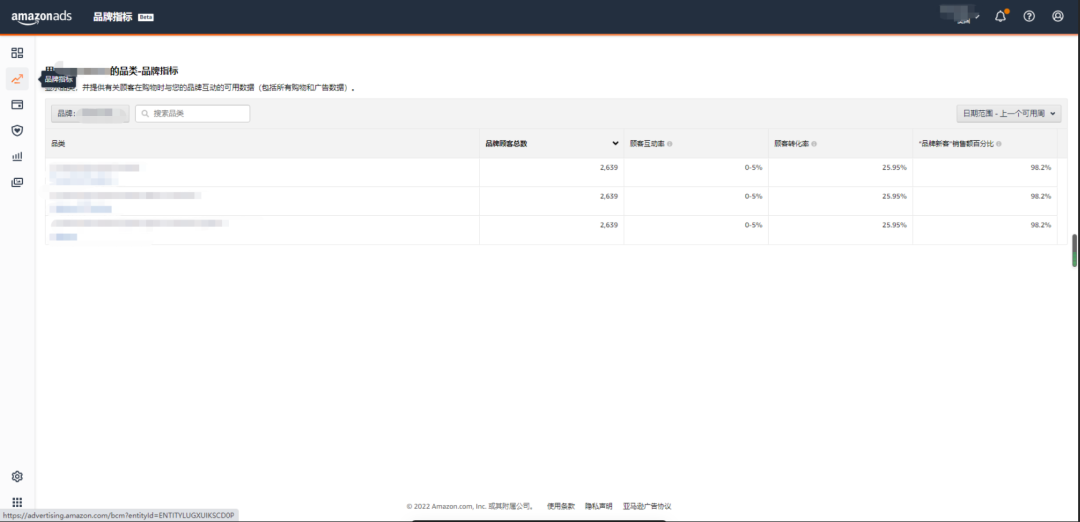Click the search magnifier in 搜索品类 box

(145, 114)
